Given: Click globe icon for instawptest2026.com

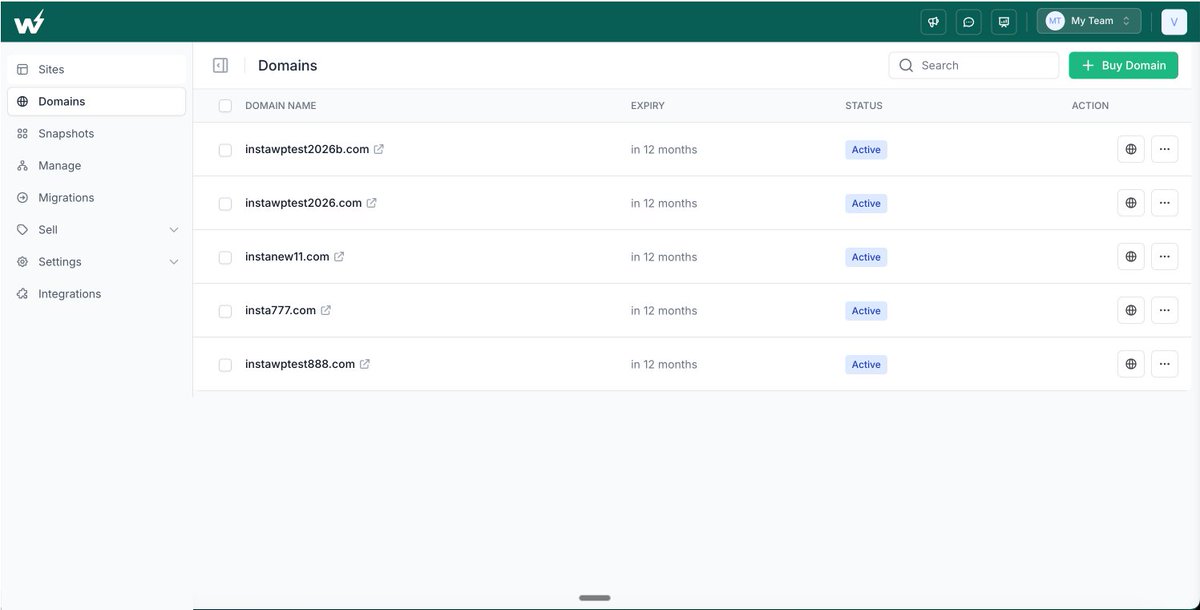Looking at the screenshot, I should point(1131,203).
